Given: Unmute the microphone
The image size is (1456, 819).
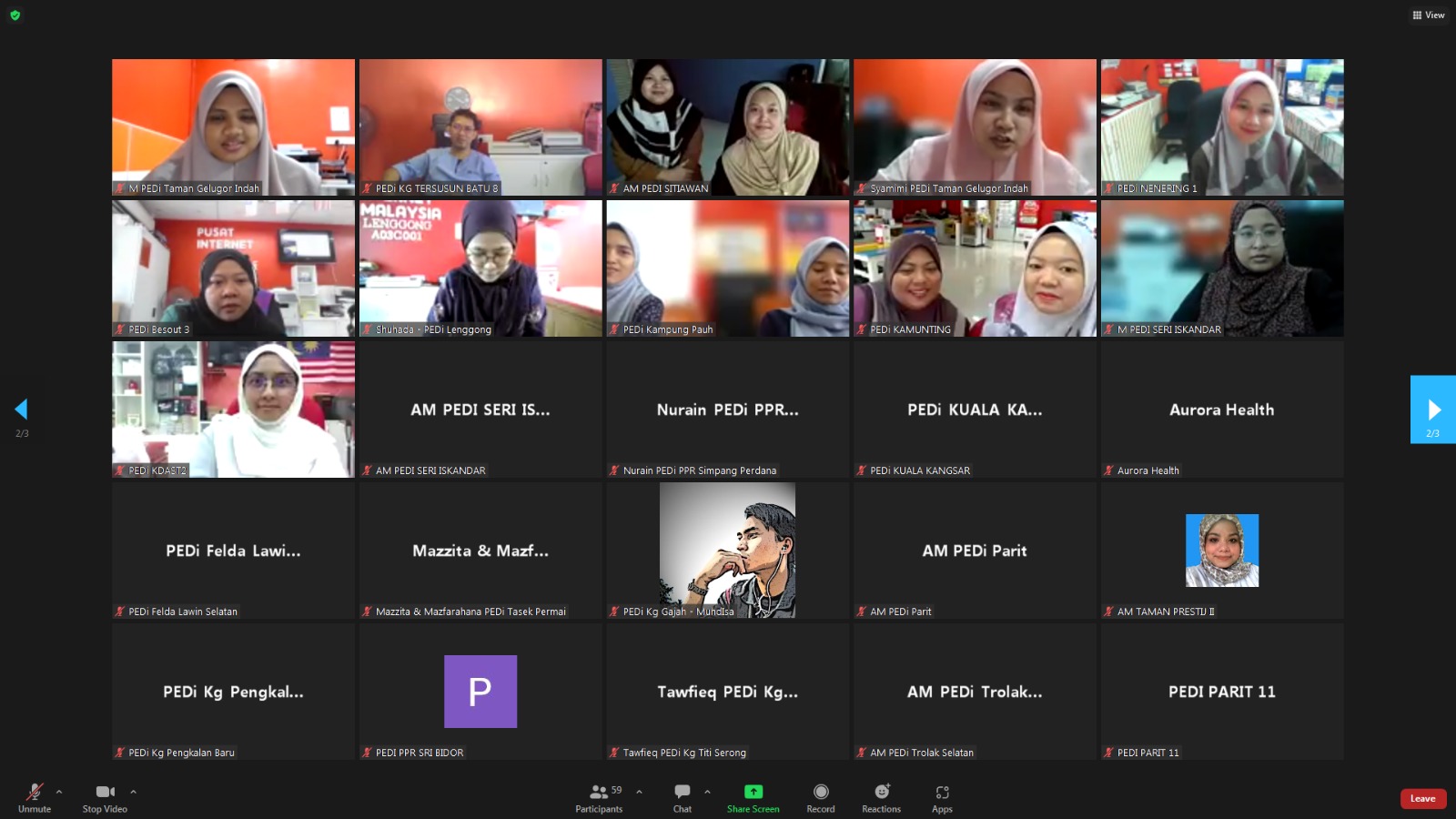Looking at the screenshot, I should pyautogui.click(x=35, y=792).
